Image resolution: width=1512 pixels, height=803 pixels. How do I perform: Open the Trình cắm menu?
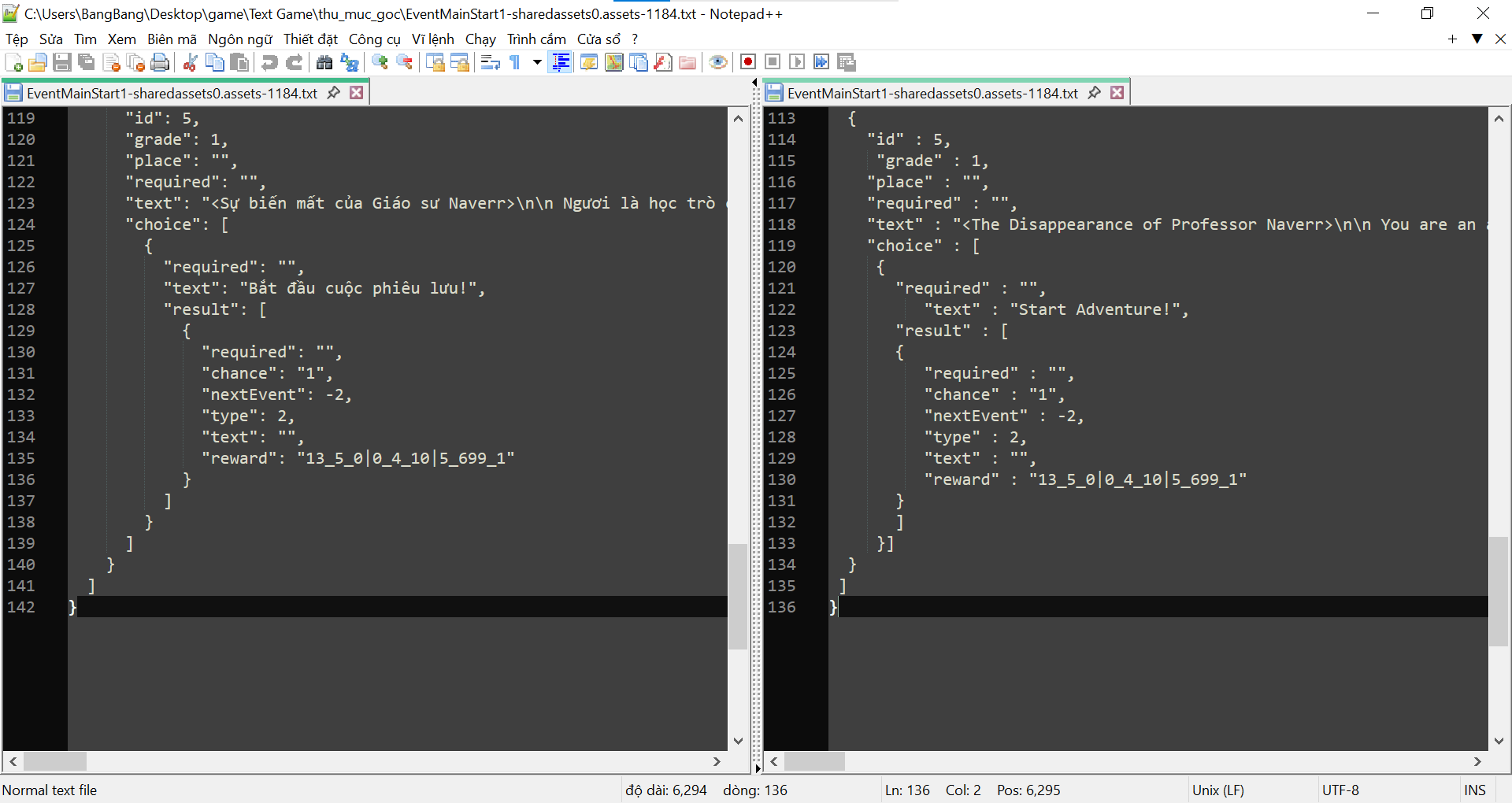[536, 39]
